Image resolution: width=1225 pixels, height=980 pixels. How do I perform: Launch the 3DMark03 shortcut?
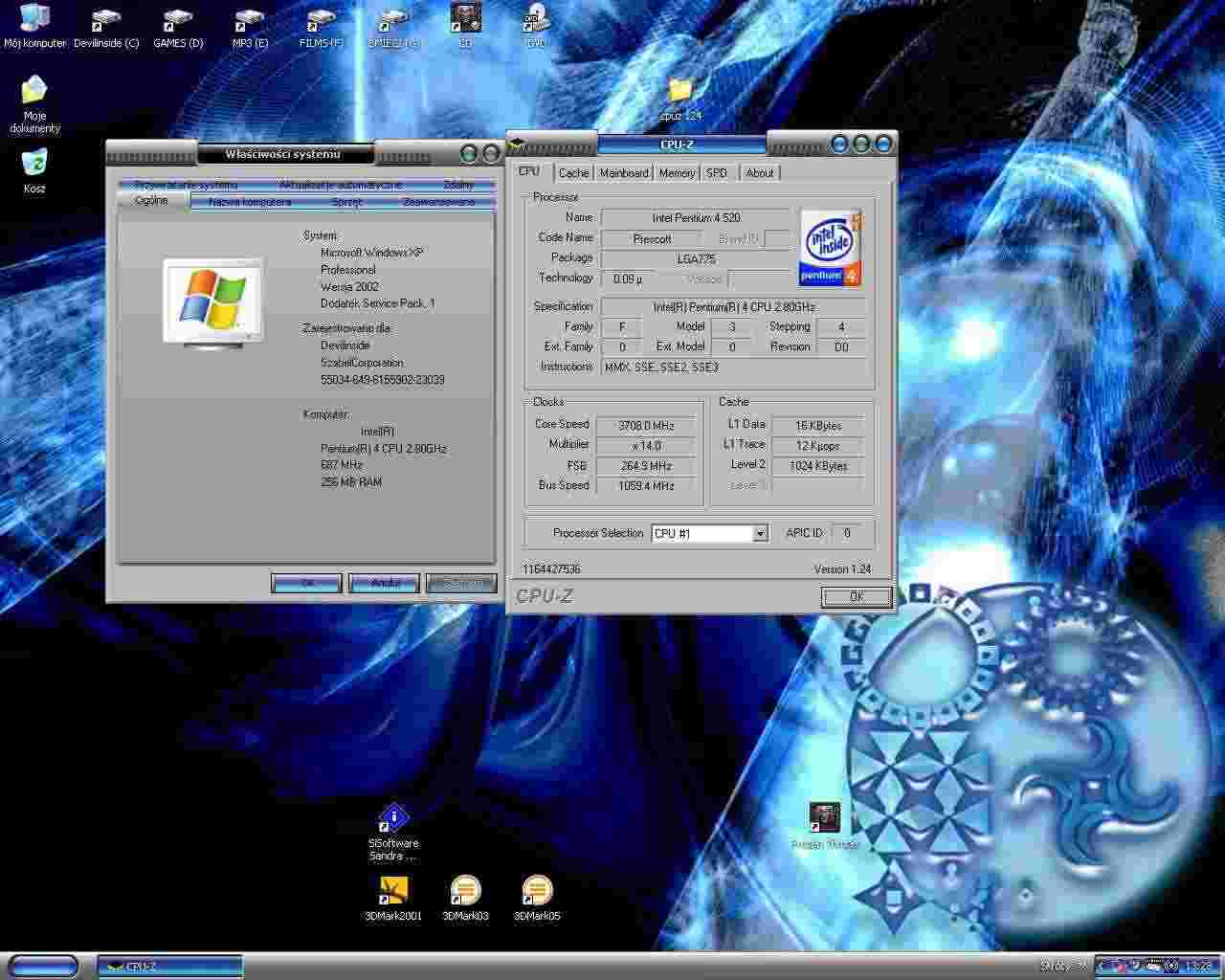tap(465, 898)
